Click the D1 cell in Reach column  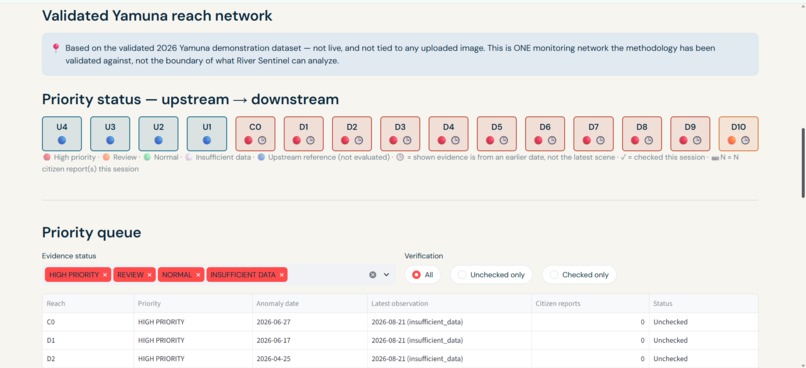click(x=88, y=340)
